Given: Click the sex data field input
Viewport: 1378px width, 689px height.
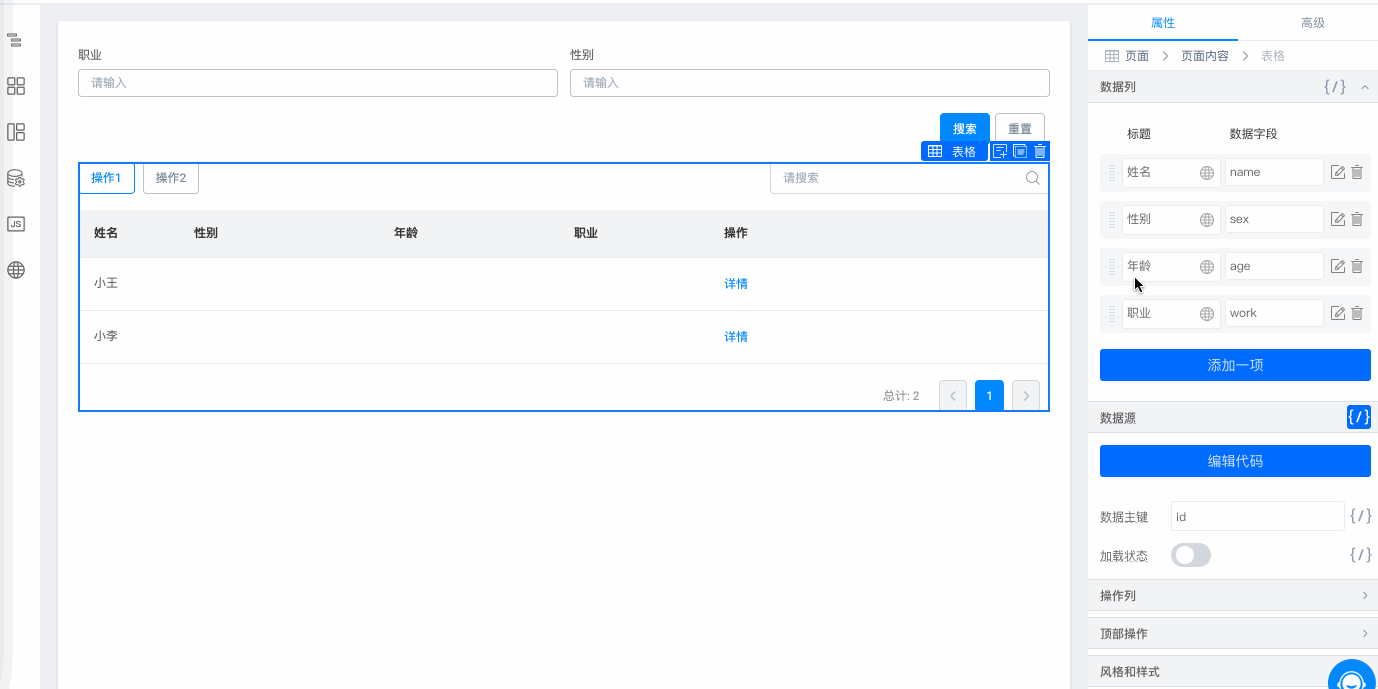Looking at the screenshot, I should [x=1274, y=219].
